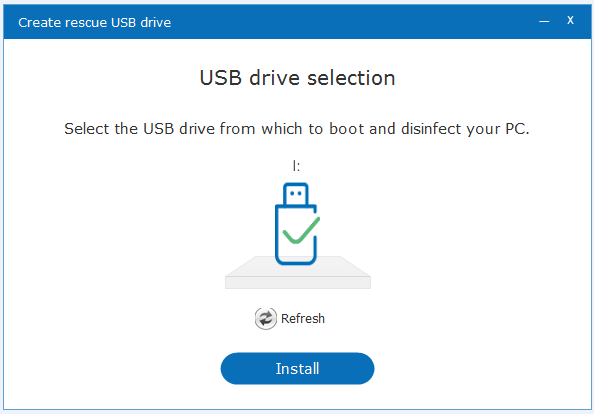Close the rescue USB drive dialog
Viewport: 594px width, 414px height.
tap(570, 20)
